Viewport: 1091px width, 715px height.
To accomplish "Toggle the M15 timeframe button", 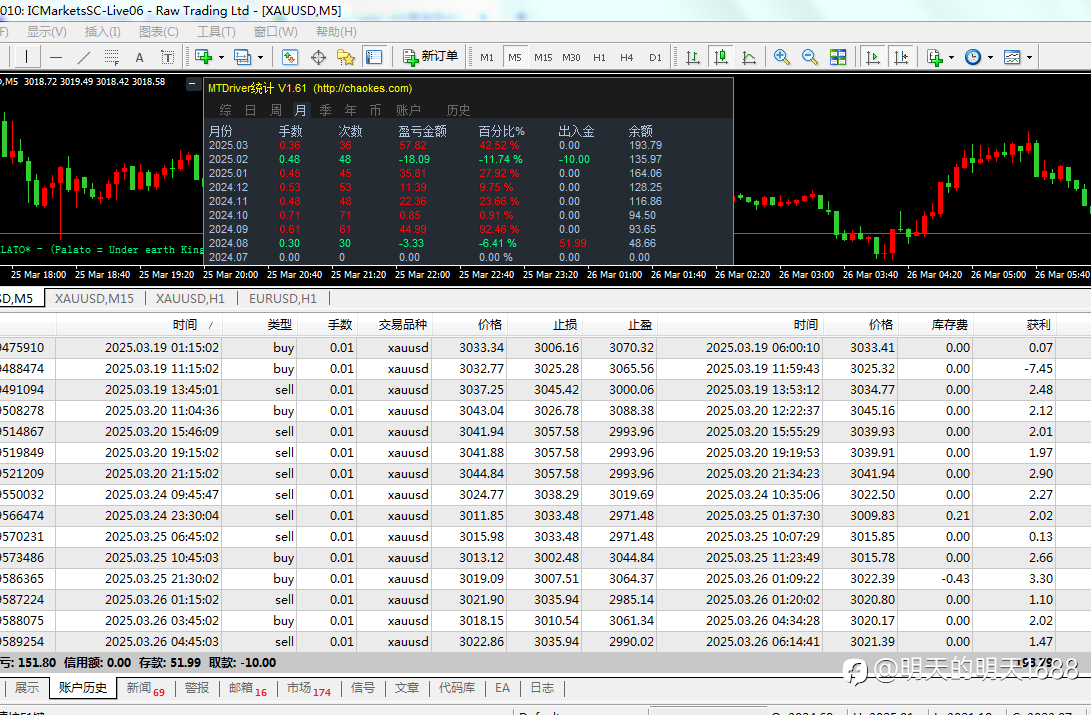I will [543, 57].
